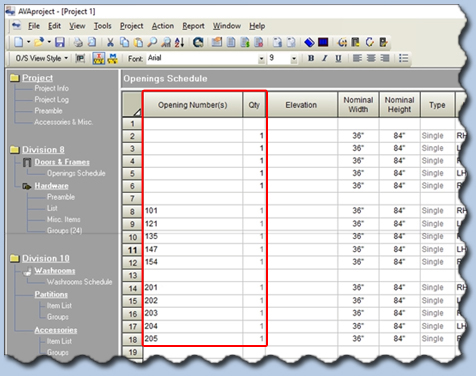Align text right

pyautogui.click(x=385, y=58)
